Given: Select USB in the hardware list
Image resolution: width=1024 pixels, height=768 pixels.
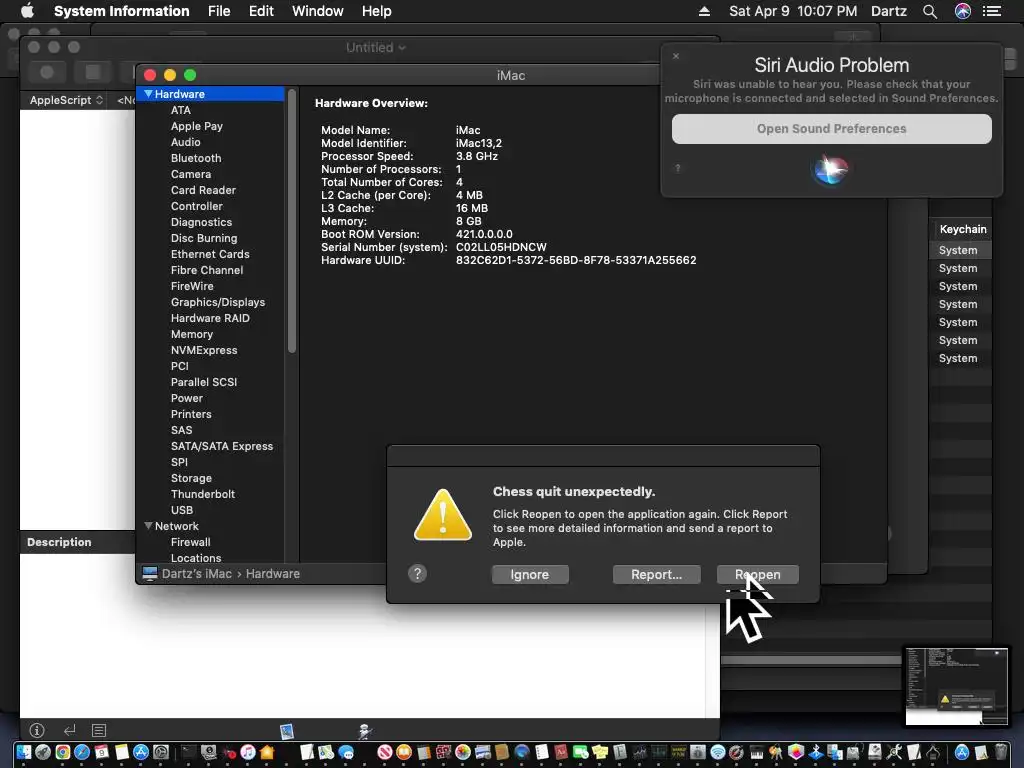Looking at the screenshot, I should [x=182, y=510].
